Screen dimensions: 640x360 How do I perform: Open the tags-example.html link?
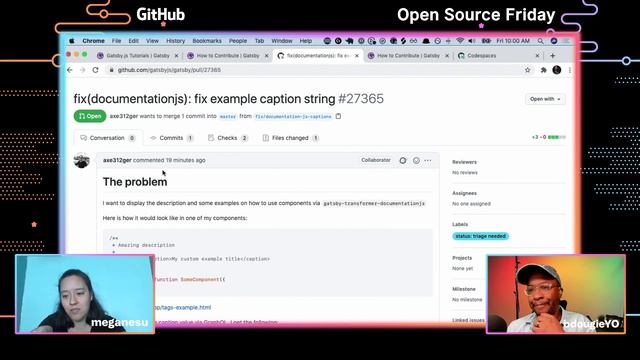(183, 307)
